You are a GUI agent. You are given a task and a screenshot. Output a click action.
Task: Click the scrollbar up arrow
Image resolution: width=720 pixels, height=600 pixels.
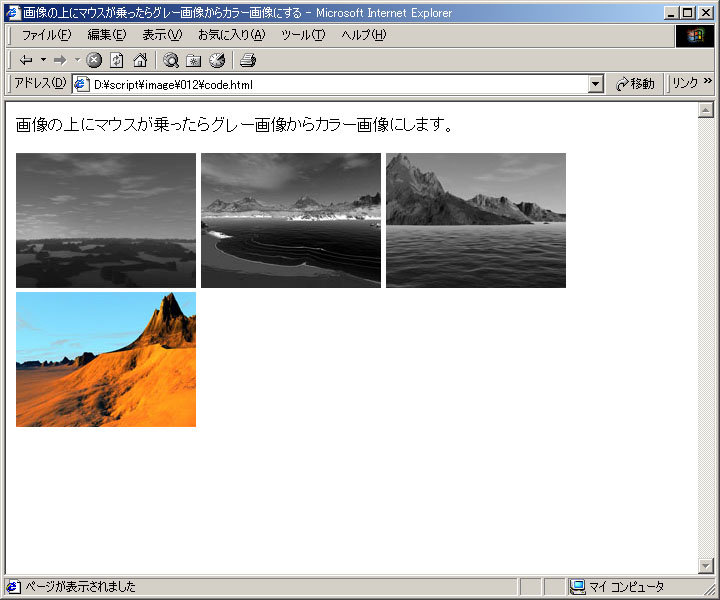pos(705,110)
